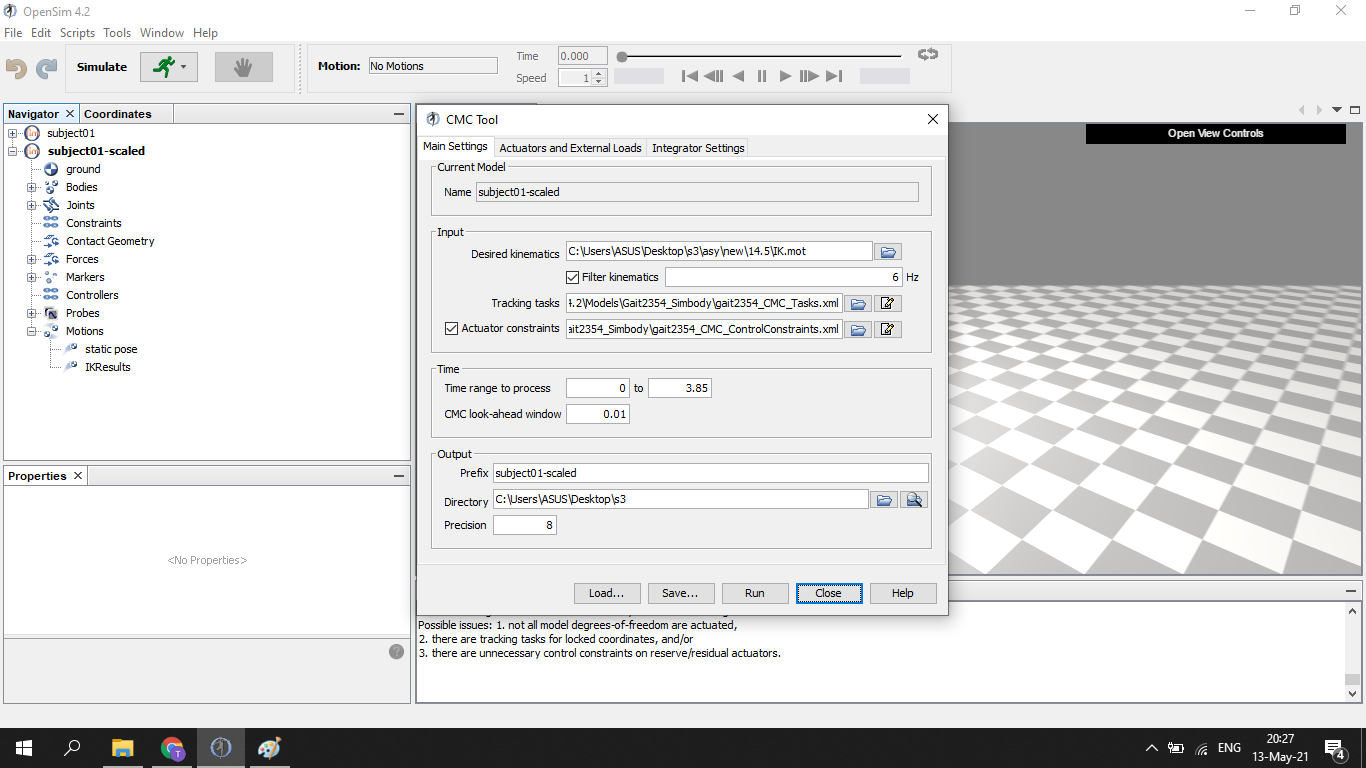Click the hand stop-simulation button
The height and width of the screenshot is (768, 1366).
tap(243, 67)
